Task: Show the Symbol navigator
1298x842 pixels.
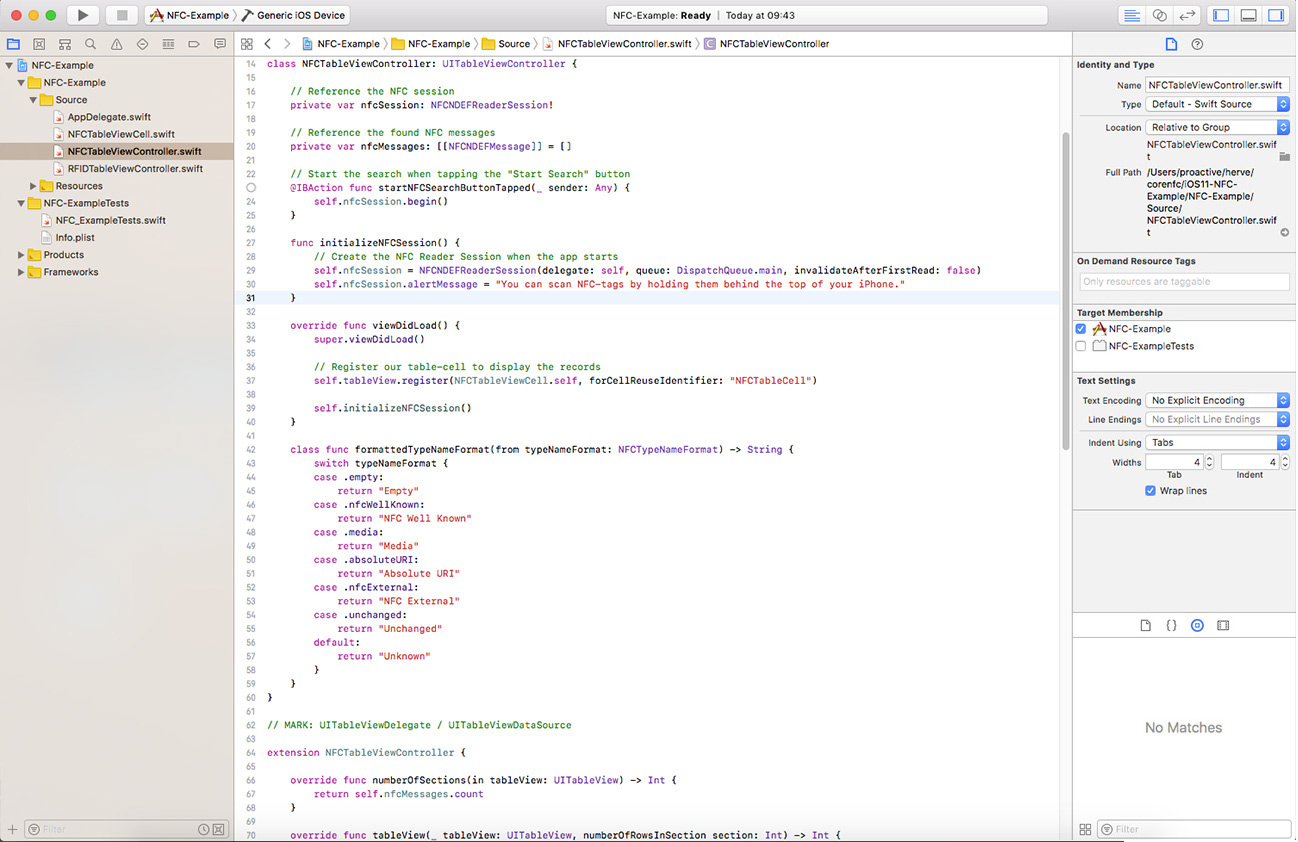Action: coord(39,44)
